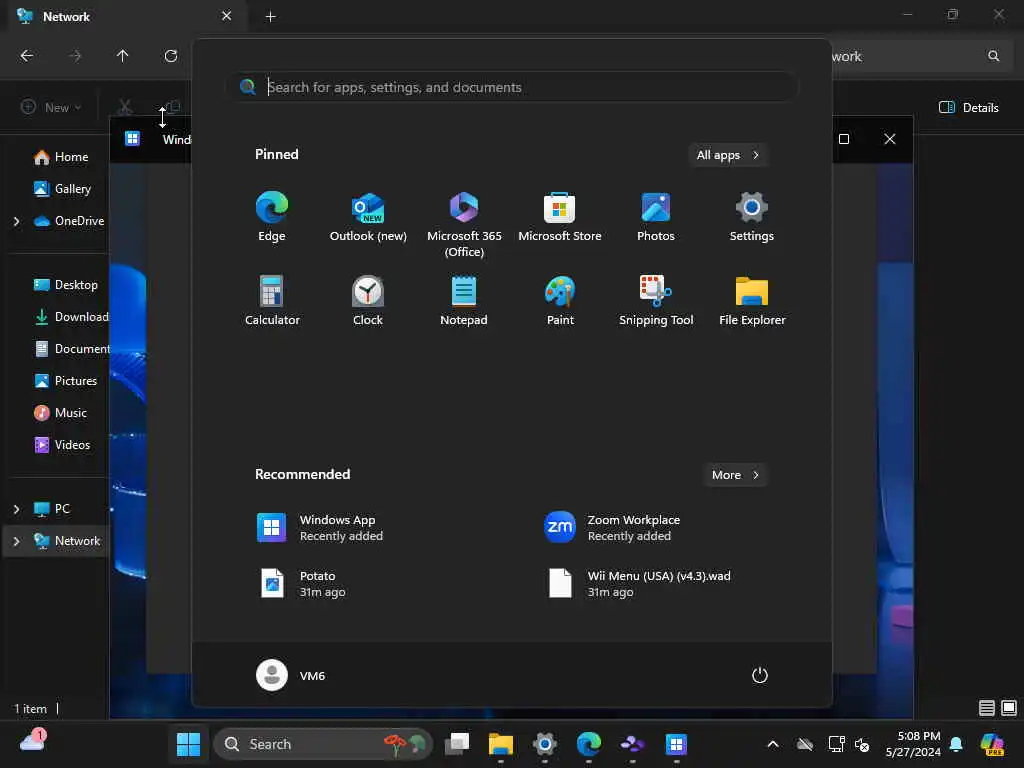Open the clock showing 5:08 PM

pyautogui.click(x=912, y=744)
